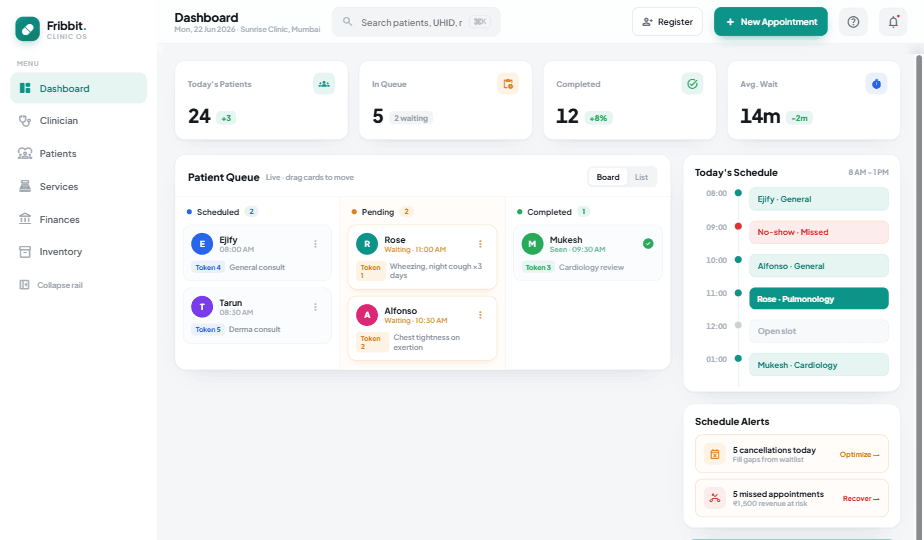
Task: Click the Optimize link
Action: 859,455
